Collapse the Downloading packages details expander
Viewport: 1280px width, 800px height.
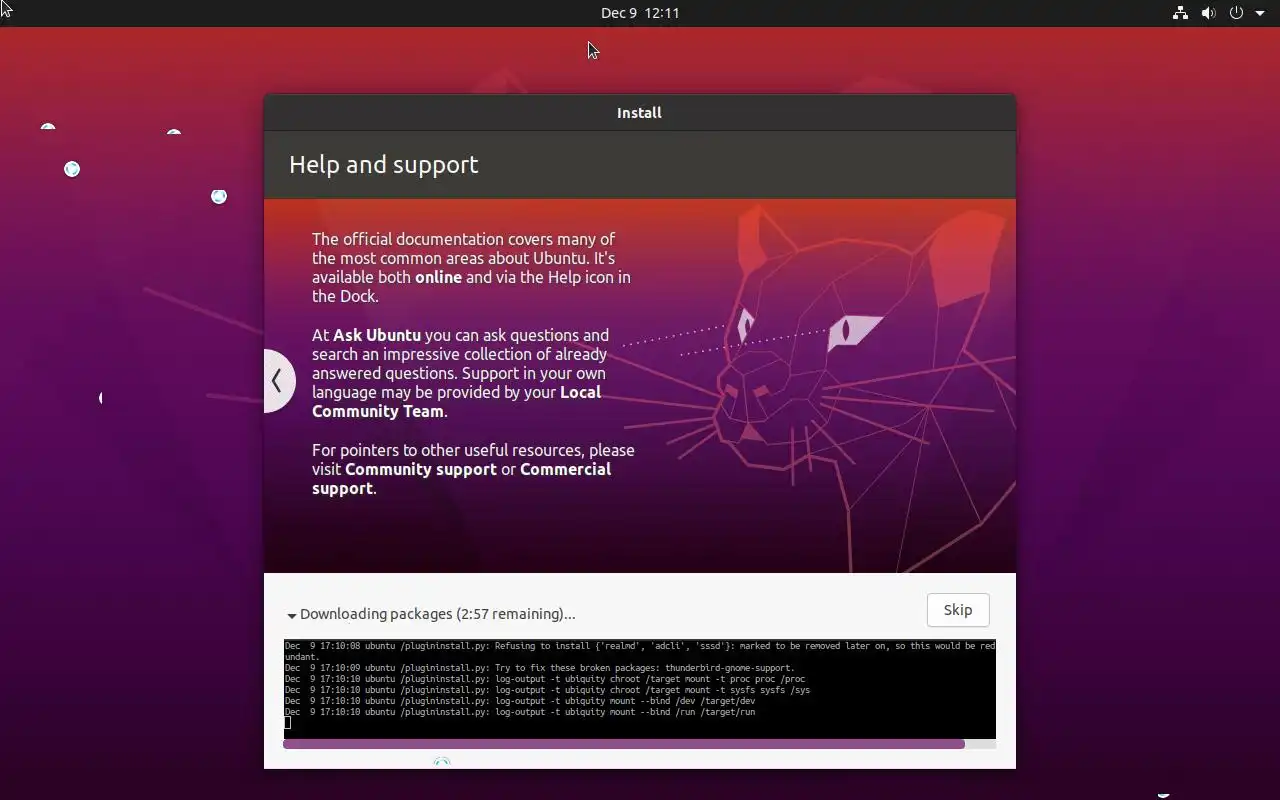click(292, 615)
